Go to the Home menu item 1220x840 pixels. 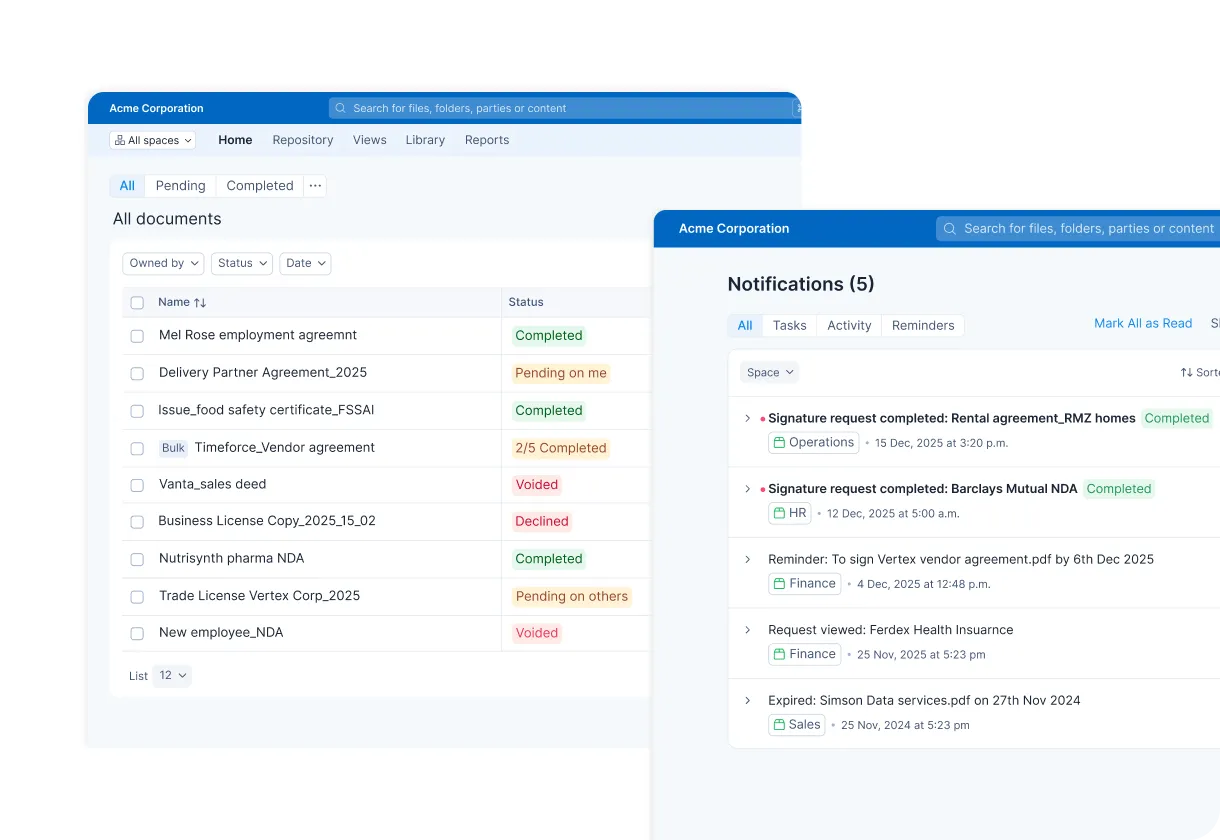[235, 140]
